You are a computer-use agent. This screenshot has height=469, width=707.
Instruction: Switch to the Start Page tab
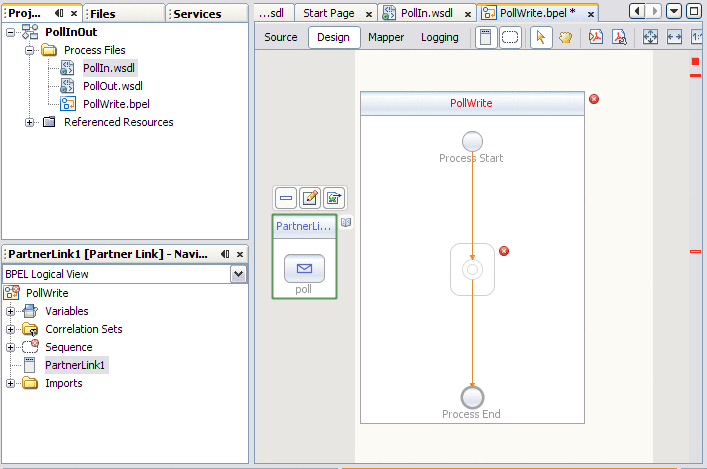(329, 14)
